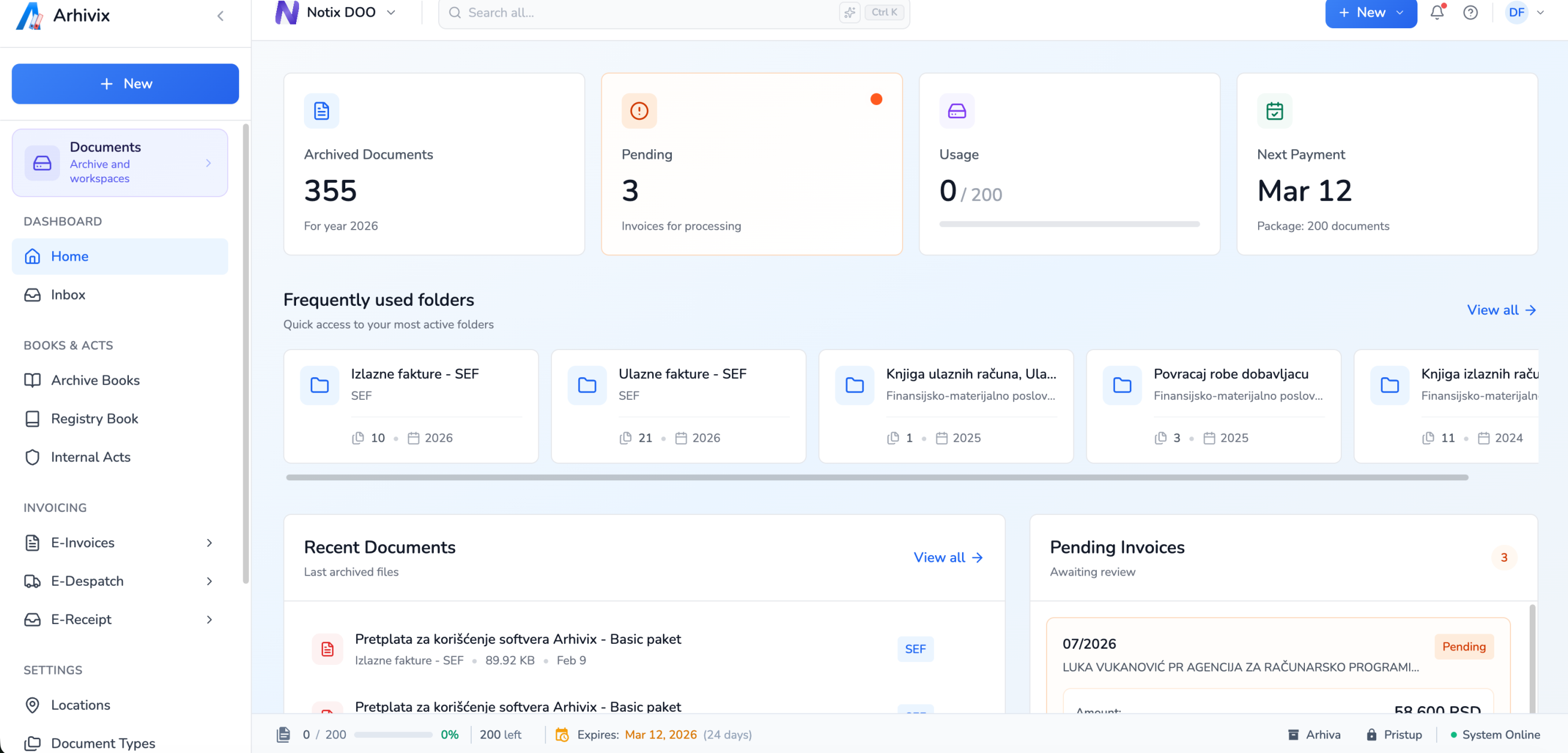Open Internal Acts from the sidebar

(90, 457)
